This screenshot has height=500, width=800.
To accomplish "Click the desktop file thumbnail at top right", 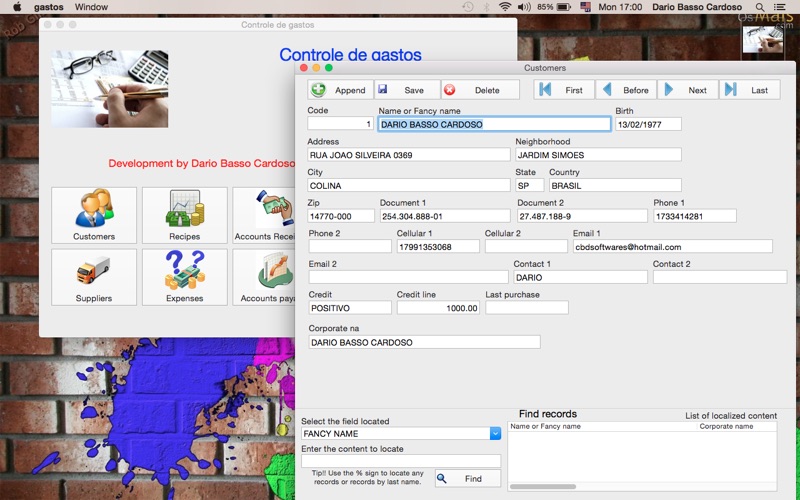I will tap(763, 40).
